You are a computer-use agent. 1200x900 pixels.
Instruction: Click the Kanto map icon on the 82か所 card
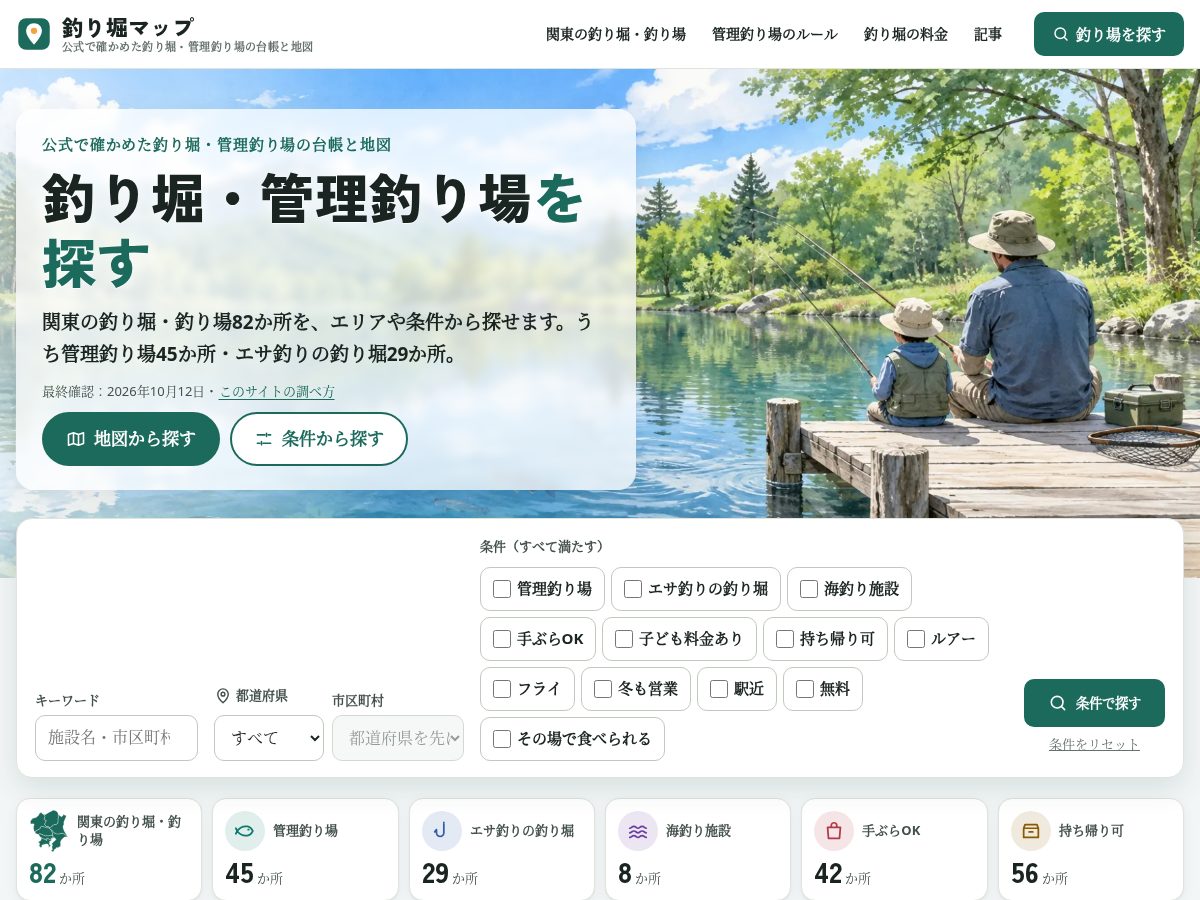(48, 830)
